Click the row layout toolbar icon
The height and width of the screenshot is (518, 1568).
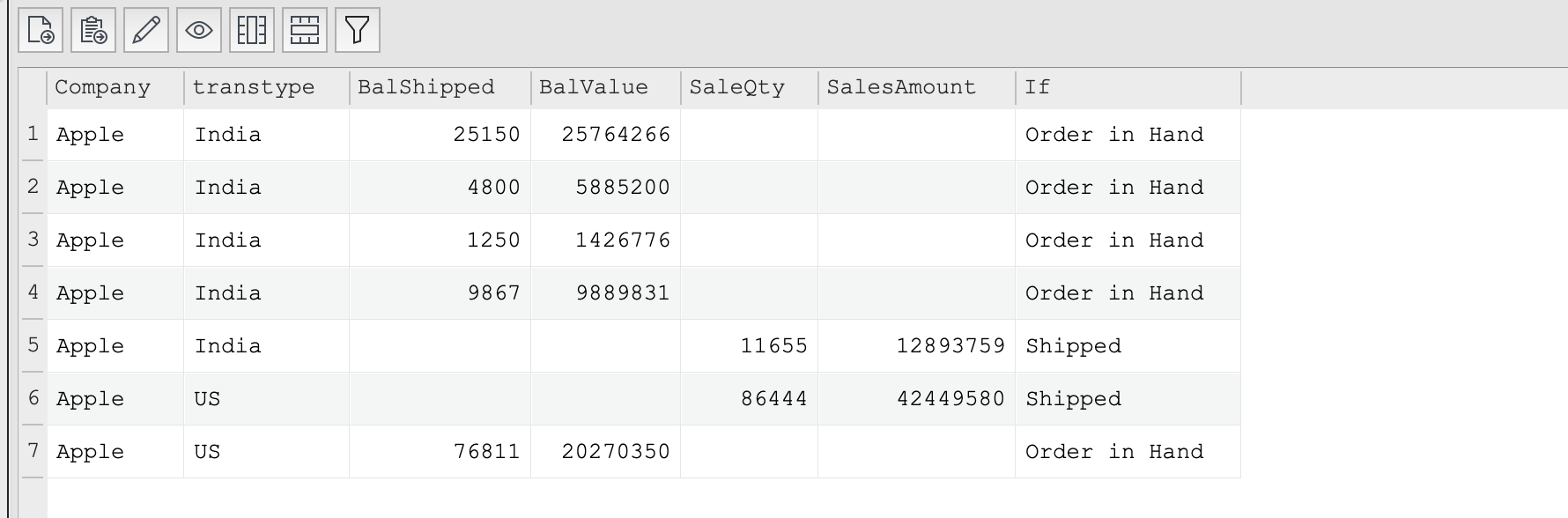pos(305,31)
